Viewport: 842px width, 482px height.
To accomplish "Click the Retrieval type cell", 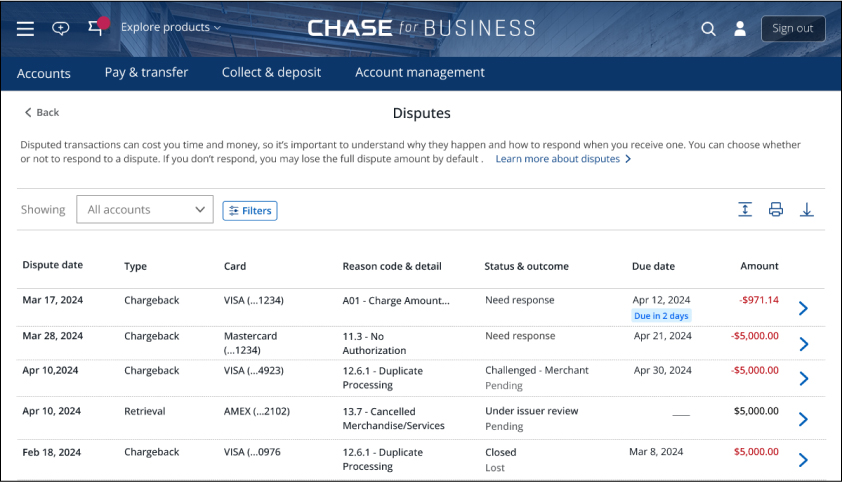I will coord(144,411).
